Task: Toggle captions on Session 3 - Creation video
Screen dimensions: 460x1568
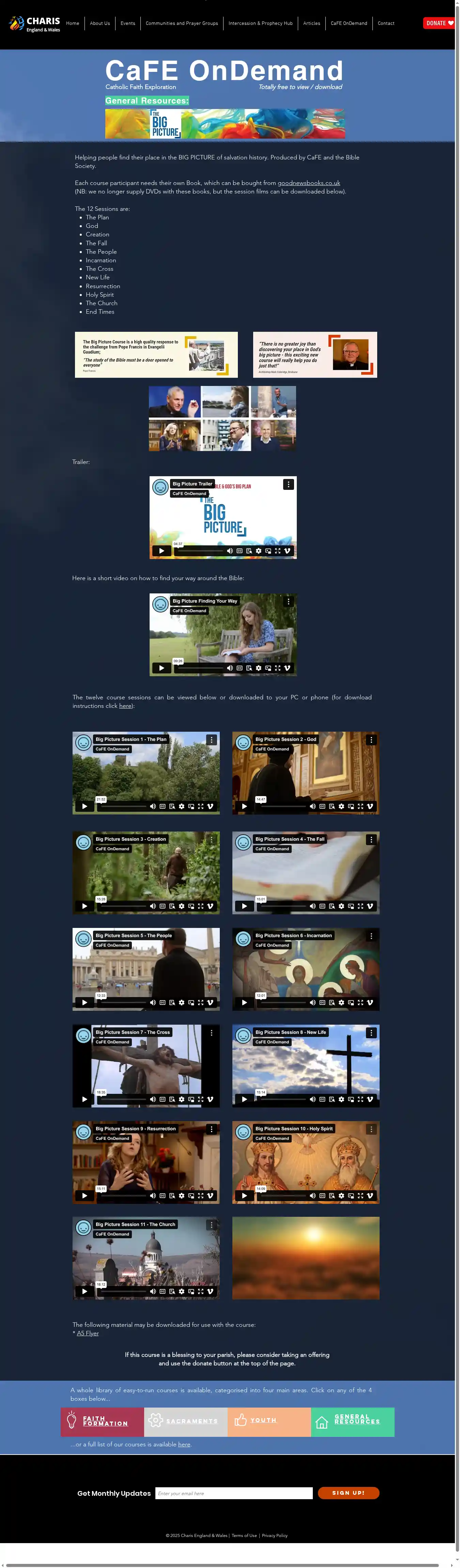Action: tap(163, 906)
